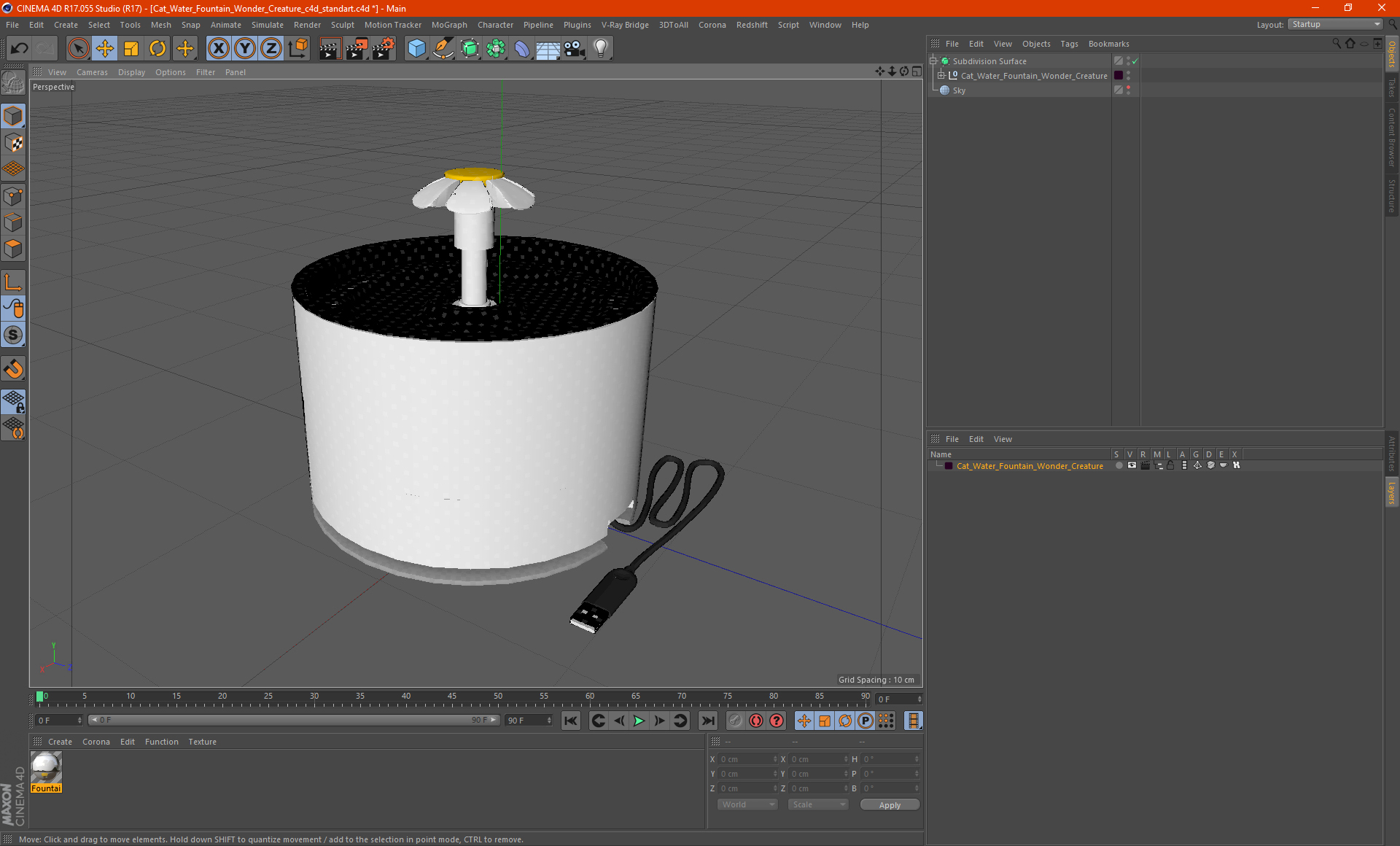Click purple layer swatch of Cat_Water_Fountain object
This screenshot has width=1400, height=846.
pos(1119,75)
